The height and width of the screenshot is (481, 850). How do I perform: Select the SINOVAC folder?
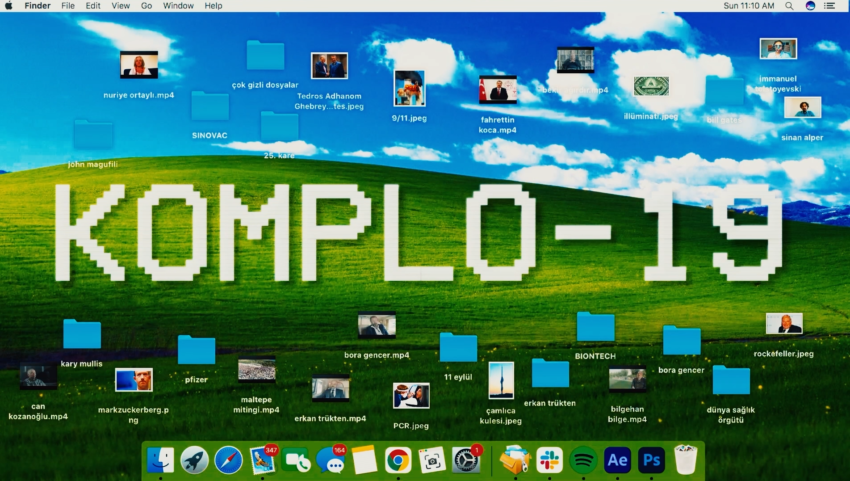(x=210, y=106)
